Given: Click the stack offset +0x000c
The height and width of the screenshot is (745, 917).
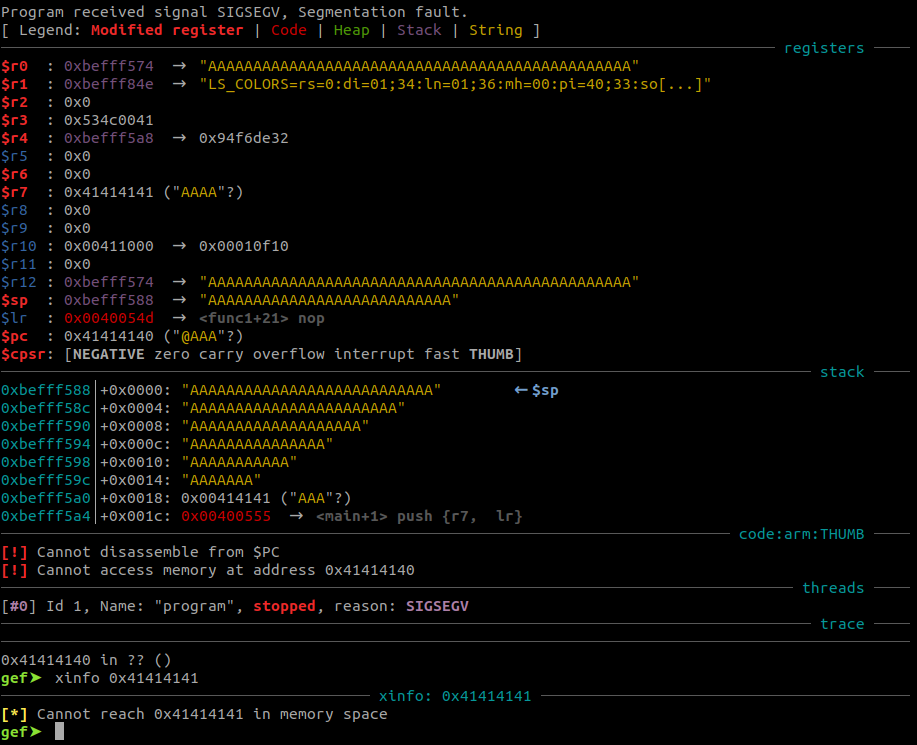Looking at the screenshot, I should click(135, 444).
